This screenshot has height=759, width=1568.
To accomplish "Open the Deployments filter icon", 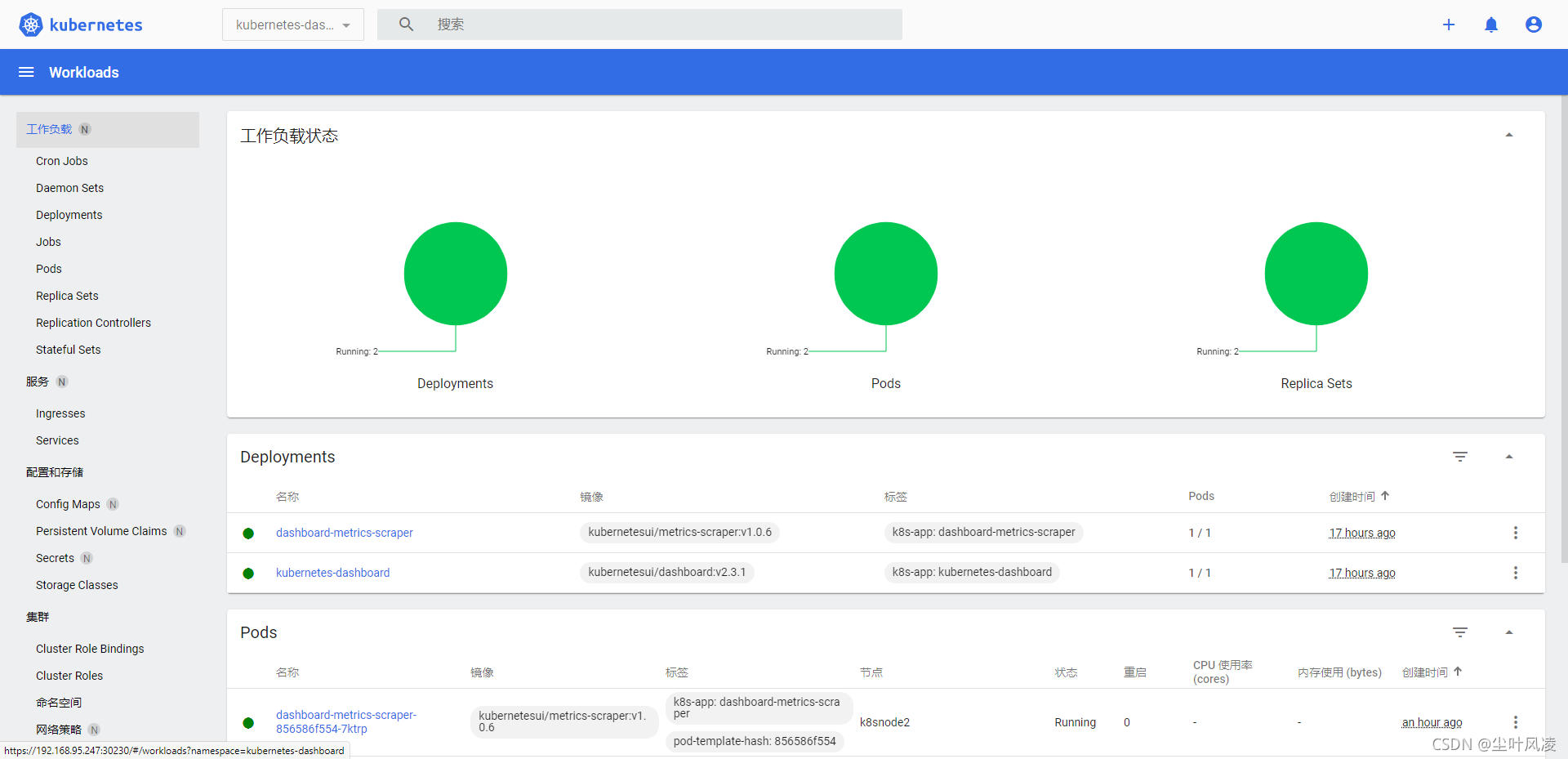I will point(1460,457).
